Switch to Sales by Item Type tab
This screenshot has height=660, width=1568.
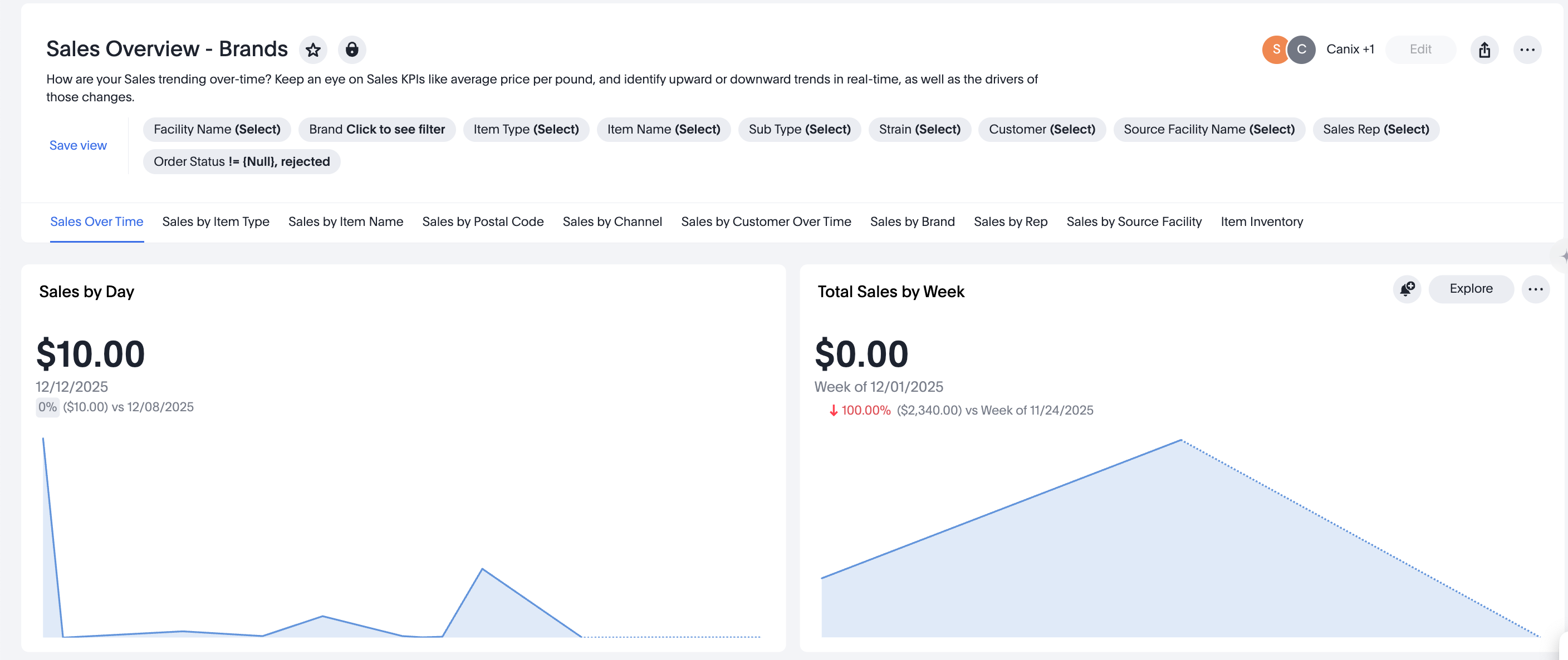(215, 222)
